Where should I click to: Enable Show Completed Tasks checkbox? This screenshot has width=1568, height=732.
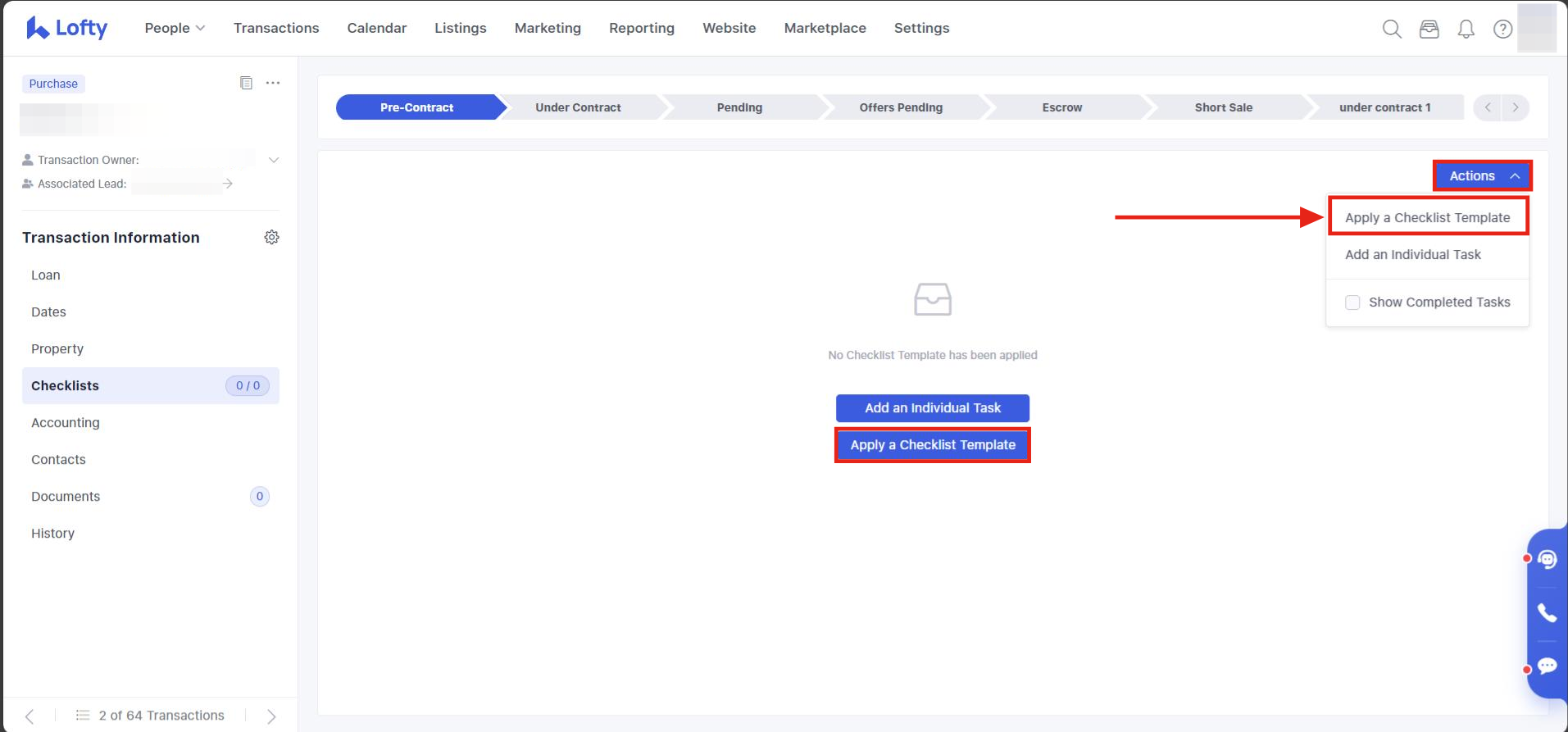1352,302
